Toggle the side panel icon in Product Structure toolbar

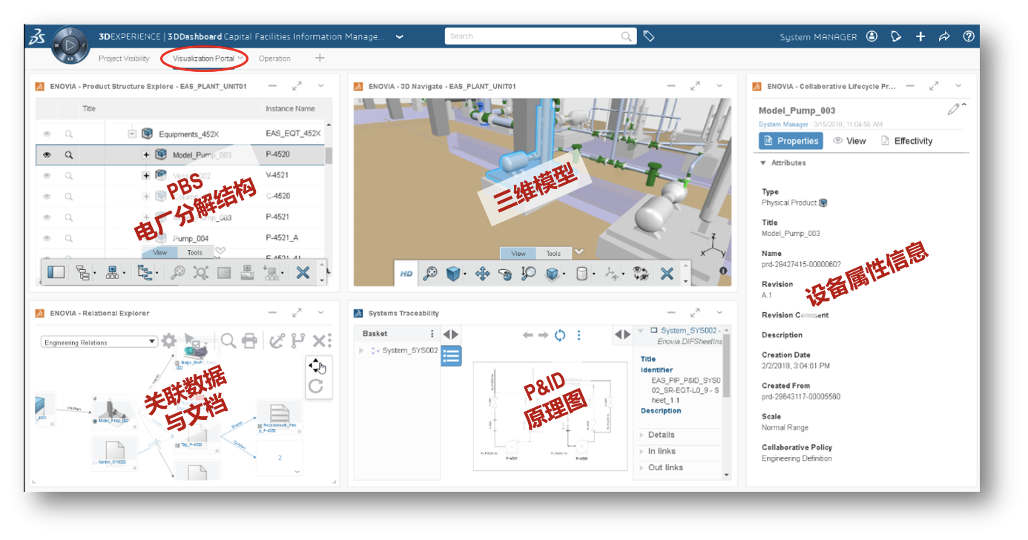56,272
